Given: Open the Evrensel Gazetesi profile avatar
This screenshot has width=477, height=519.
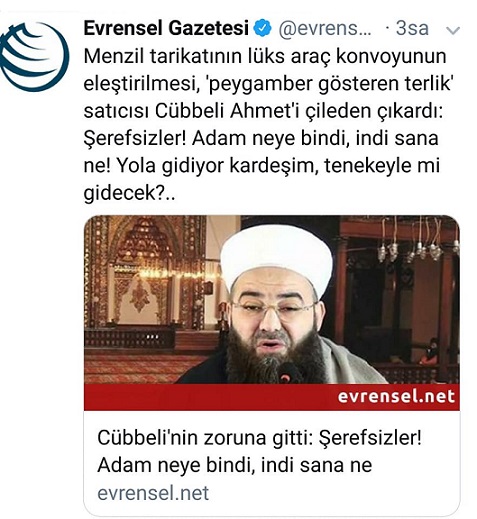Looking at the screenshot, I should tap(34, 56).
